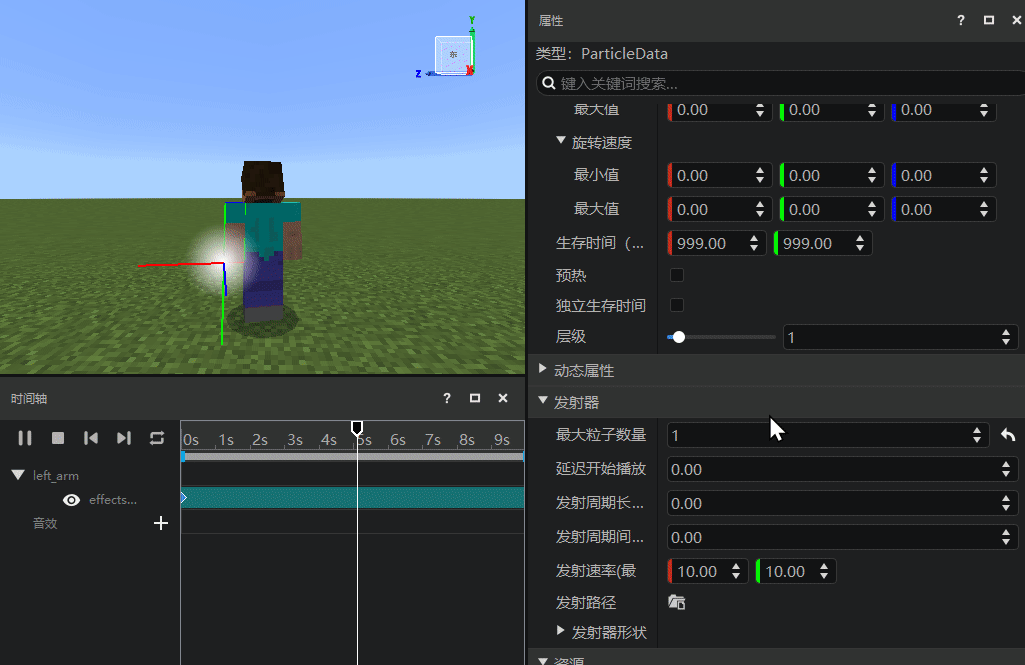Click the effects track start keyframe
This screenshot has width=1025, height=665.
coord(184,498)
